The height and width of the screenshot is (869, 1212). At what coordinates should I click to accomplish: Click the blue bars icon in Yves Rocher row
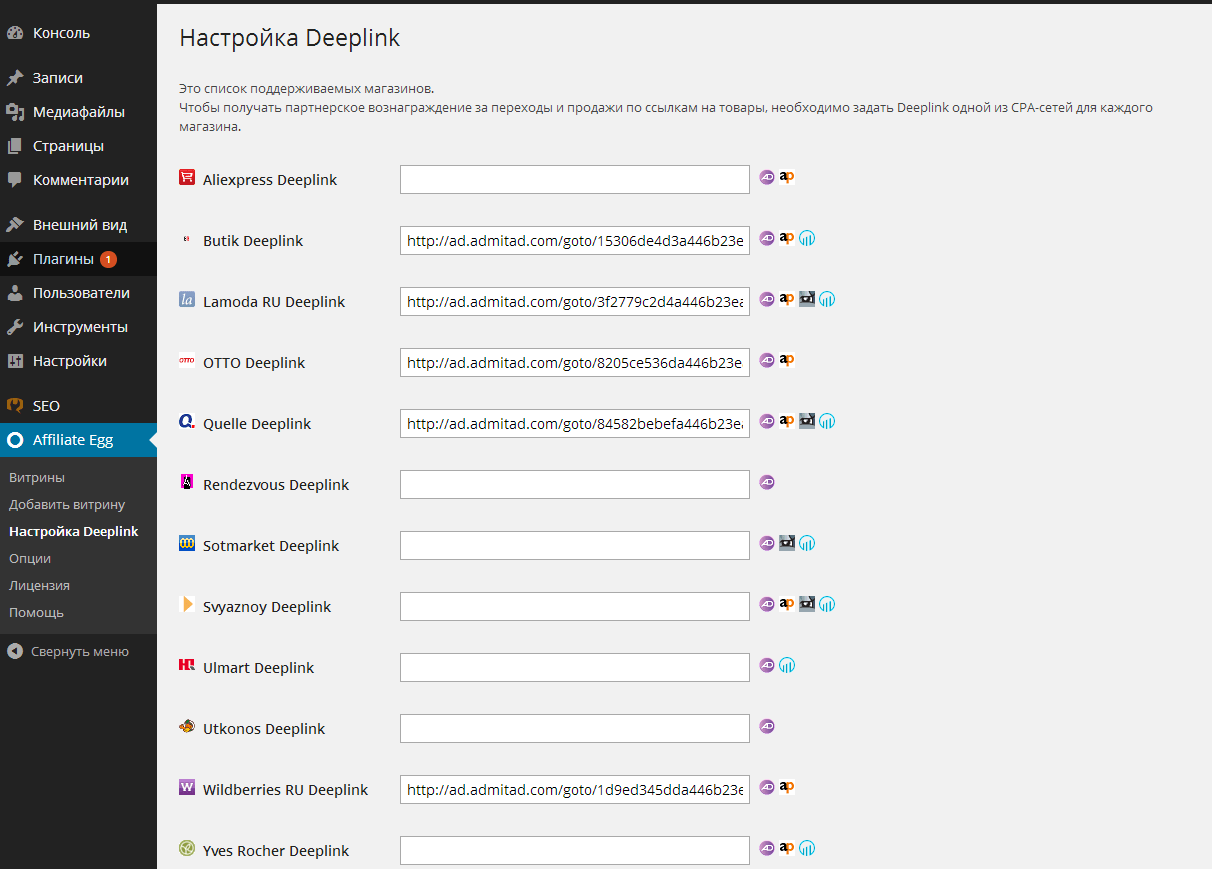point(807,848)
